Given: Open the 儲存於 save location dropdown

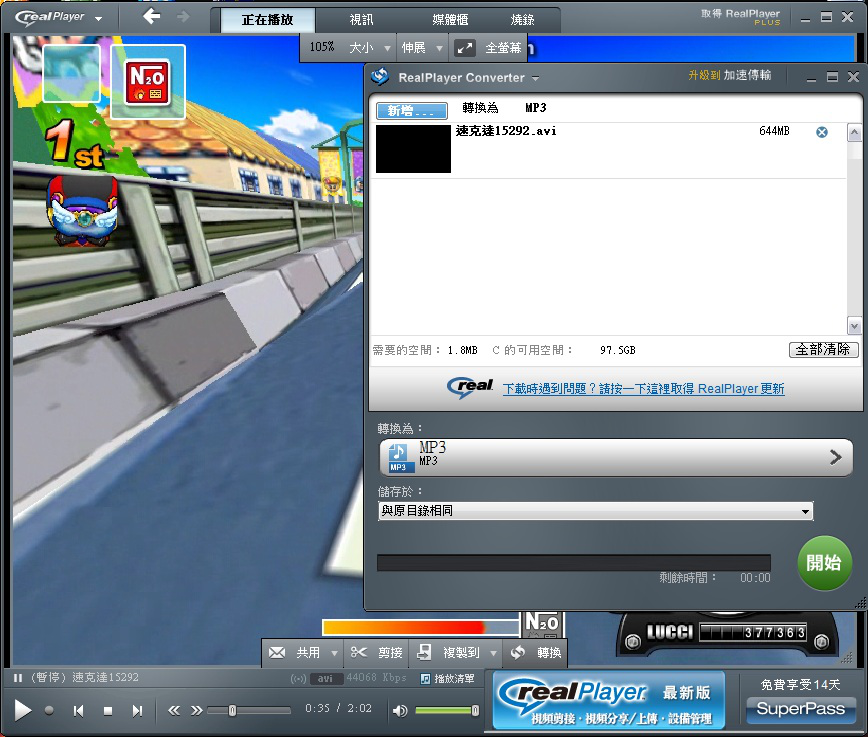Looking at the screenshot, I should pos(596,511).
